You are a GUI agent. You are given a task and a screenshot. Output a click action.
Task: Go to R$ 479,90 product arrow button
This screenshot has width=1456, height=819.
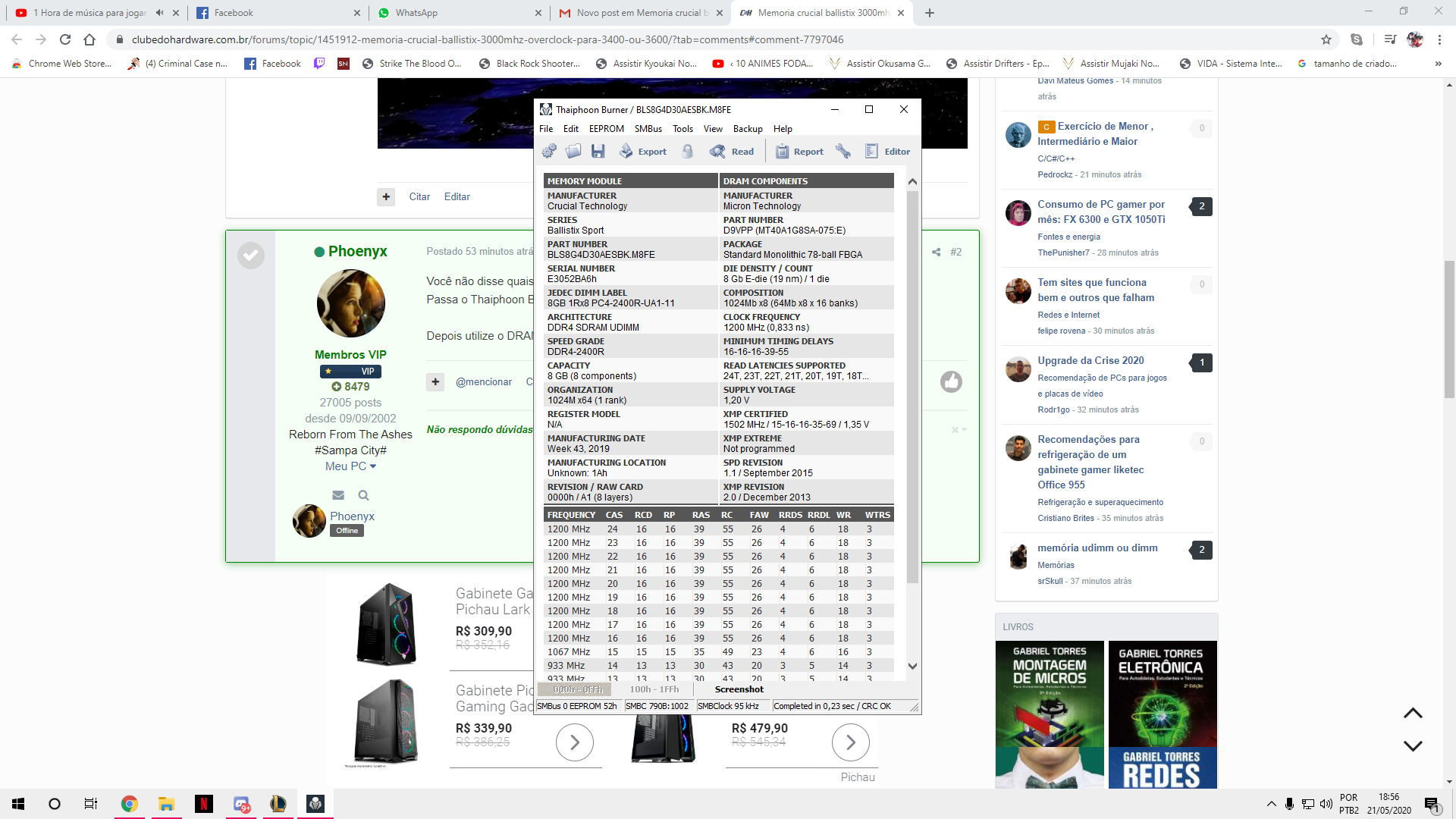click(x=851, y=742)
